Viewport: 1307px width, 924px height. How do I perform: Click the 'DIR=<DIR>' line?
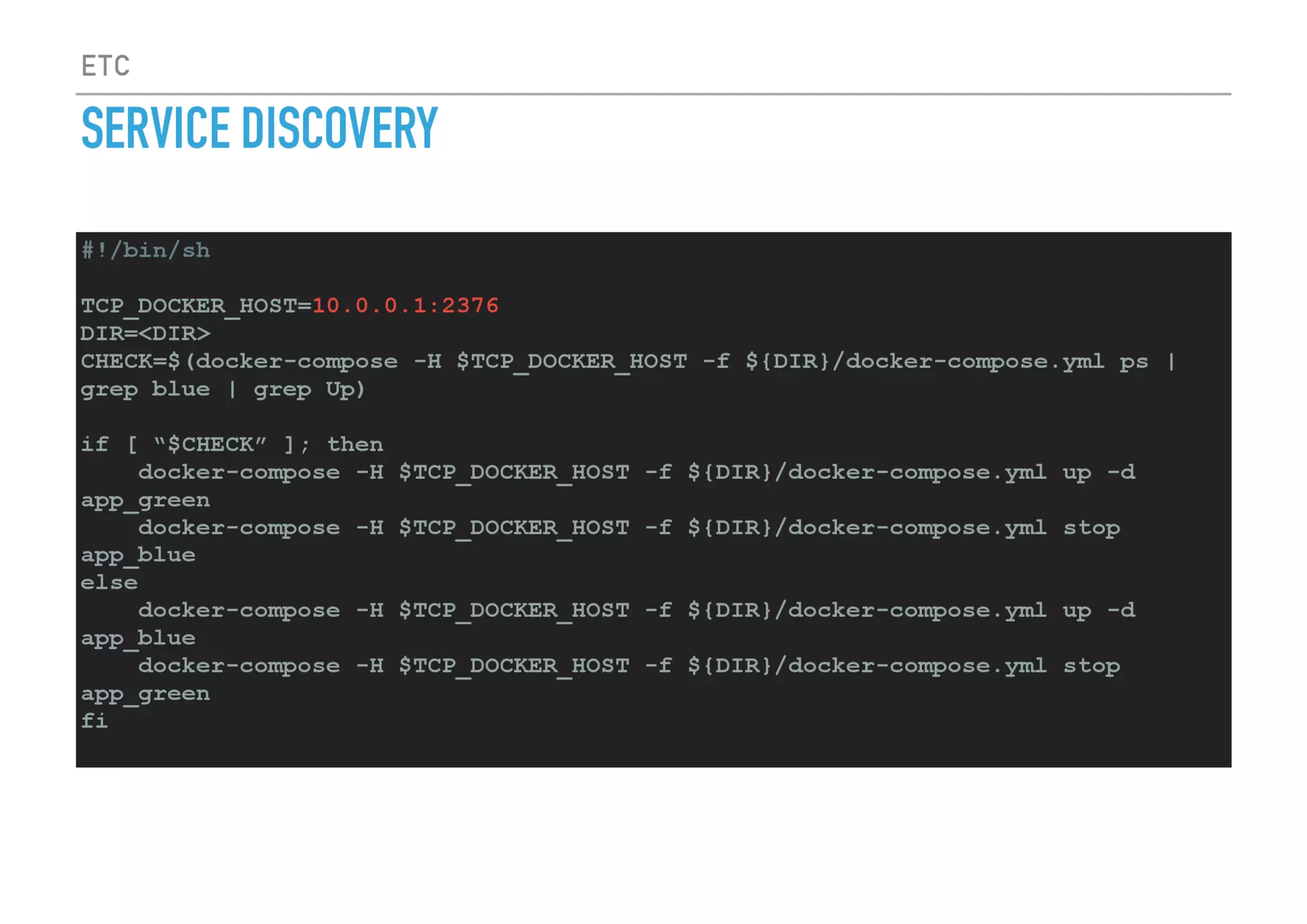coord(146,334)
